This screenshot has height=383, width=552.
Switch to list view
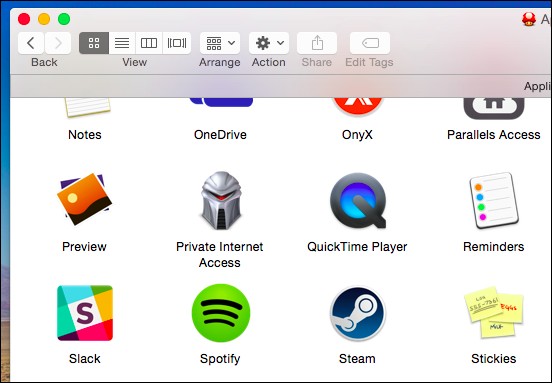pyautogui.click(x=122, y=43)
